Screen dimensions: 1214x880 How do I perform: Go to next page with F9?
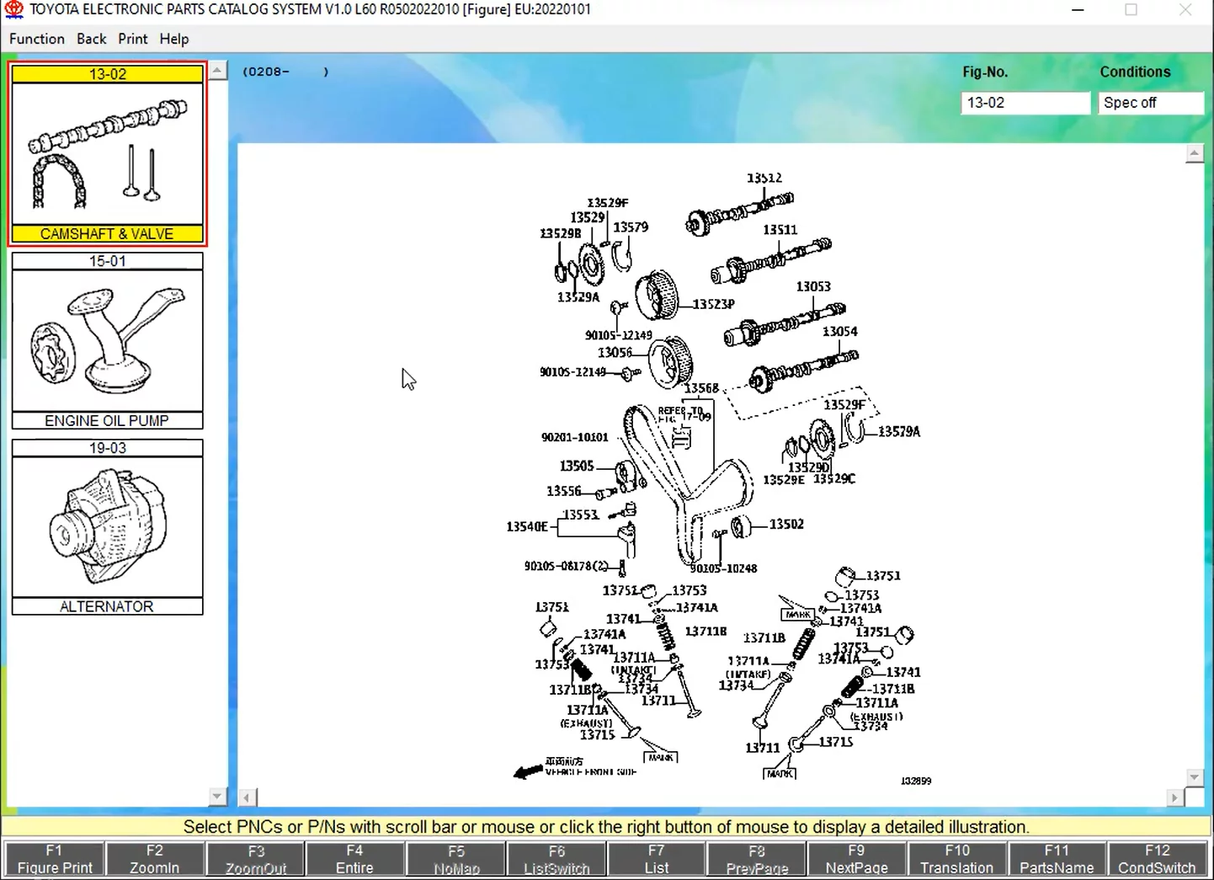point(856,859)
